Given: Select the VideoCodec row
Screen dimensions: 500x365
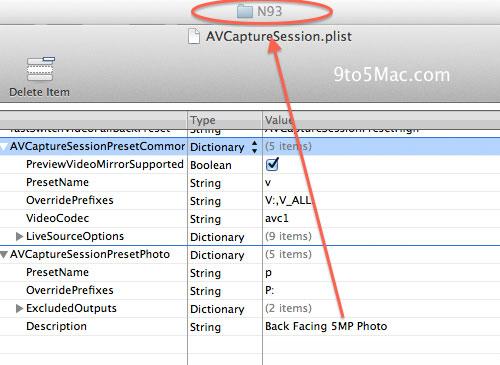Looking at the screenshot, I should click(250, 219).
